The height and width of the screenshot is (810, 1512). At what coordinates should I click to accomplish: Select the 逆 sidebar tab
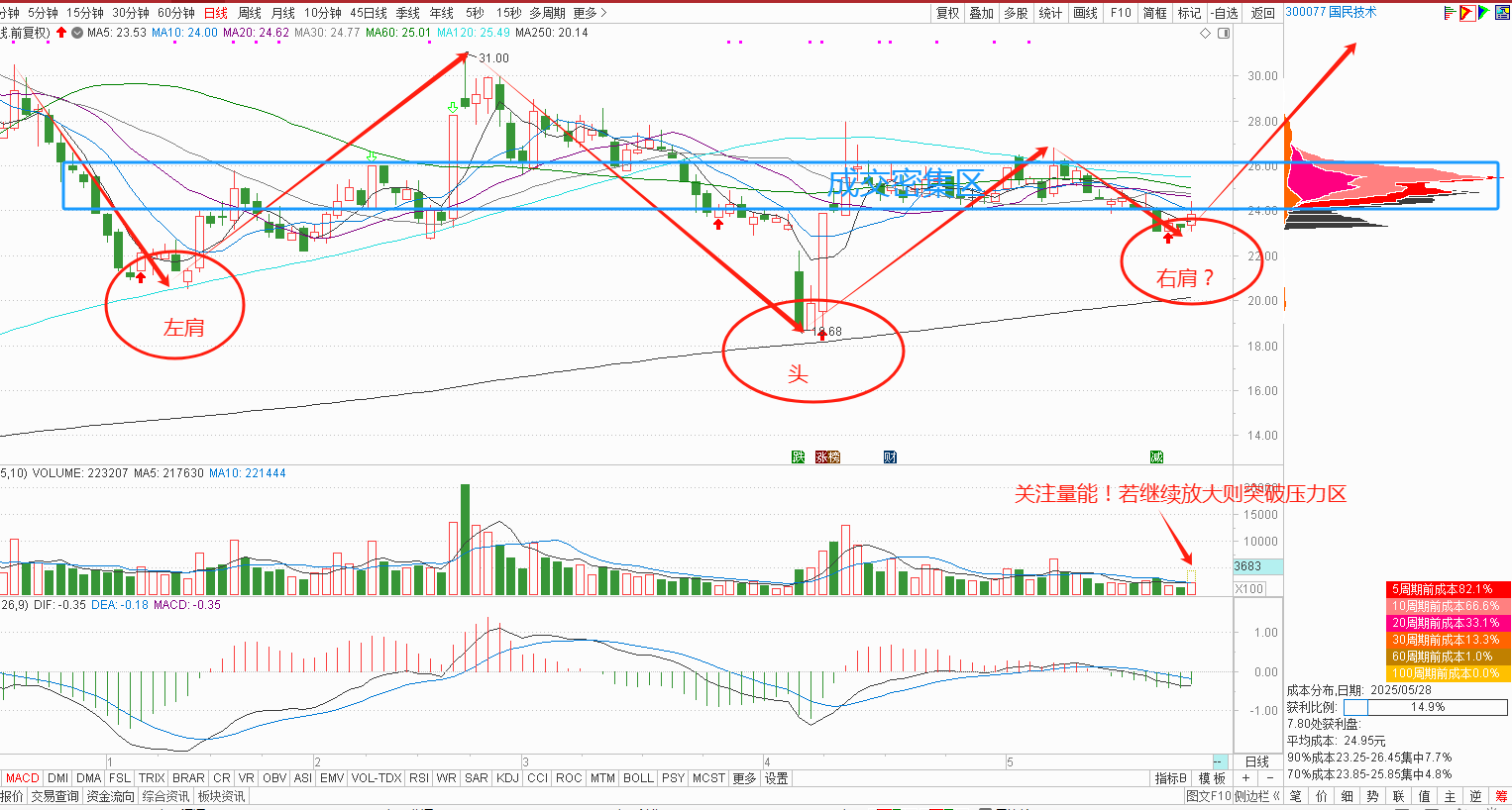[1476, 796]
